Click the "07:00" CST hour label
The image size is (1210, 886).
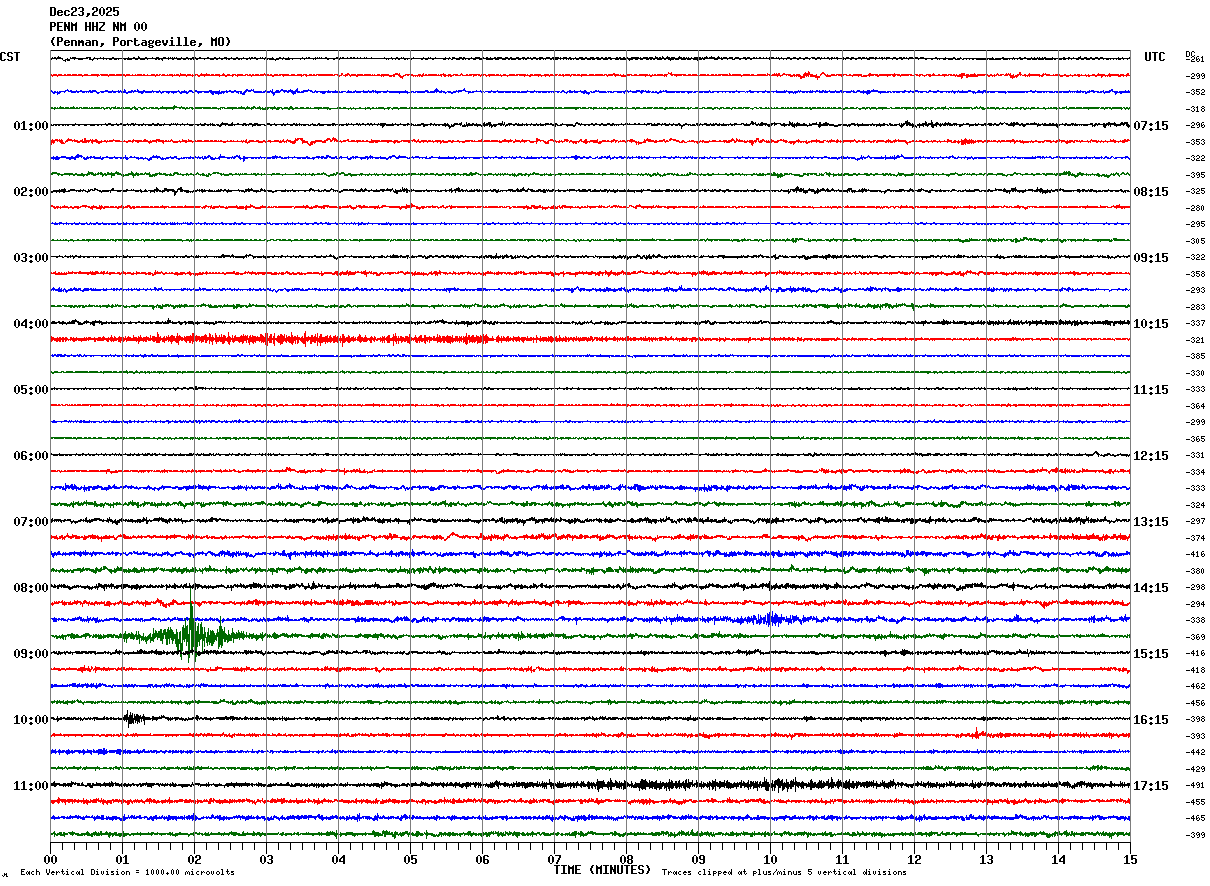coord(31,522)
